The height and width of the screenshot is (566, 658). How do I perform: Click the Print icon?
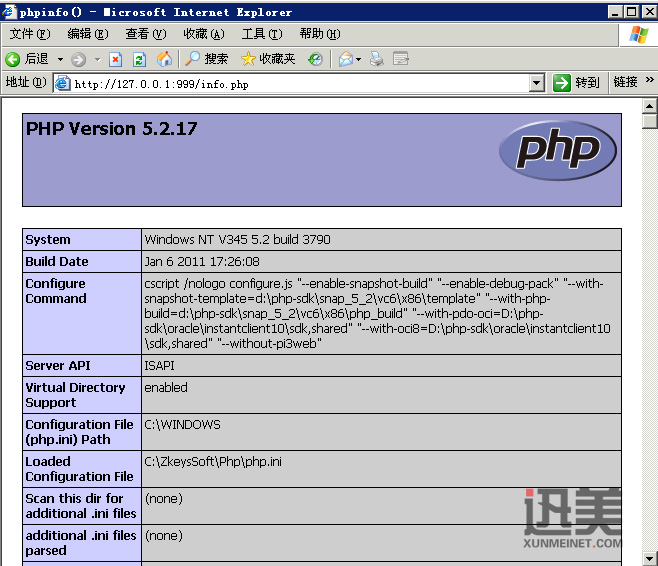[x=376, y=59]
